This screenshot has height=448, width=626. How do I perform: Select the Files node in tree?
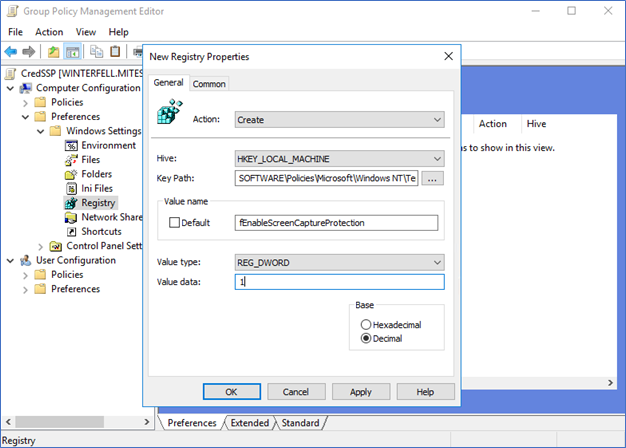91,160
